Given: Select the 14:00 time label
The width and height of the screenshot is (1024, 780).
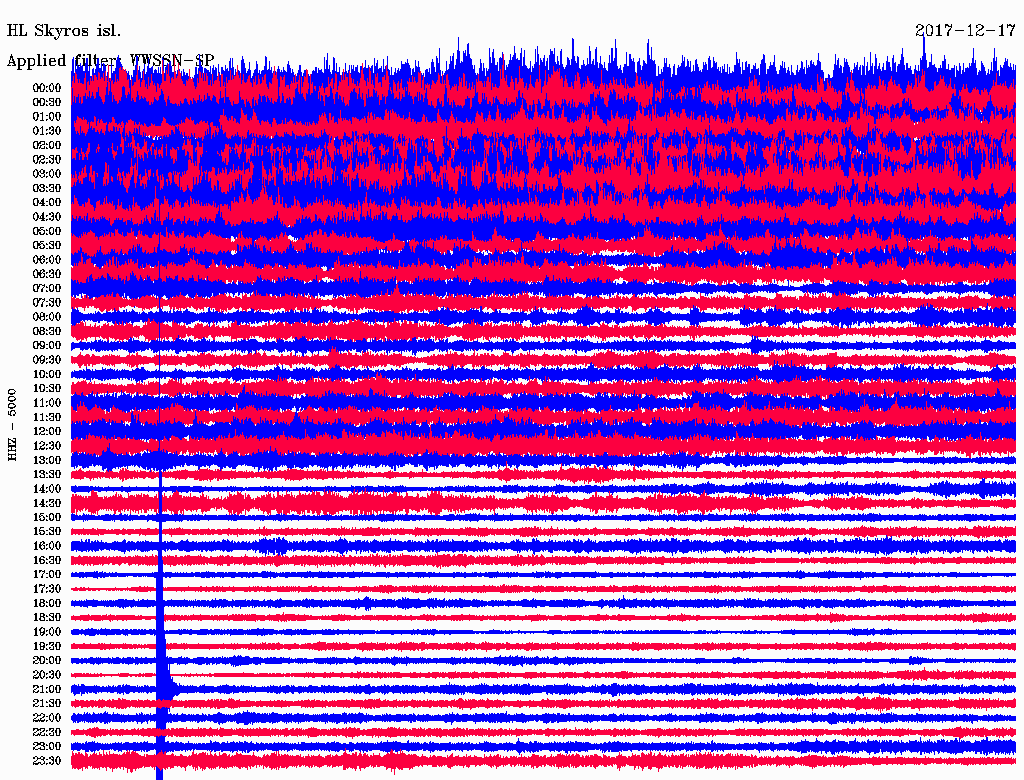Looking at the screenshot, I should 47,489.
